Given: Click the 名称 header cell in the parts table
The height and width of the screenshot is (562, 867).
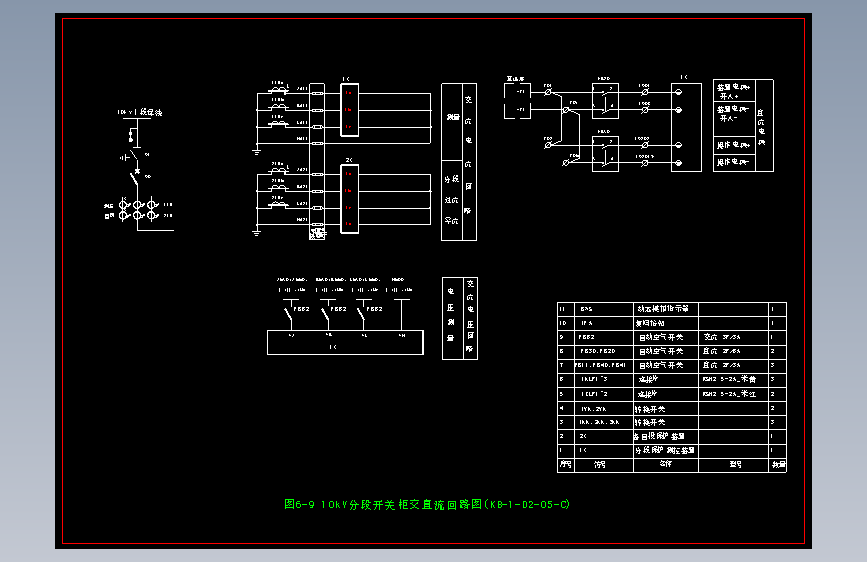Looking at the screenshot, I should 666,465.
